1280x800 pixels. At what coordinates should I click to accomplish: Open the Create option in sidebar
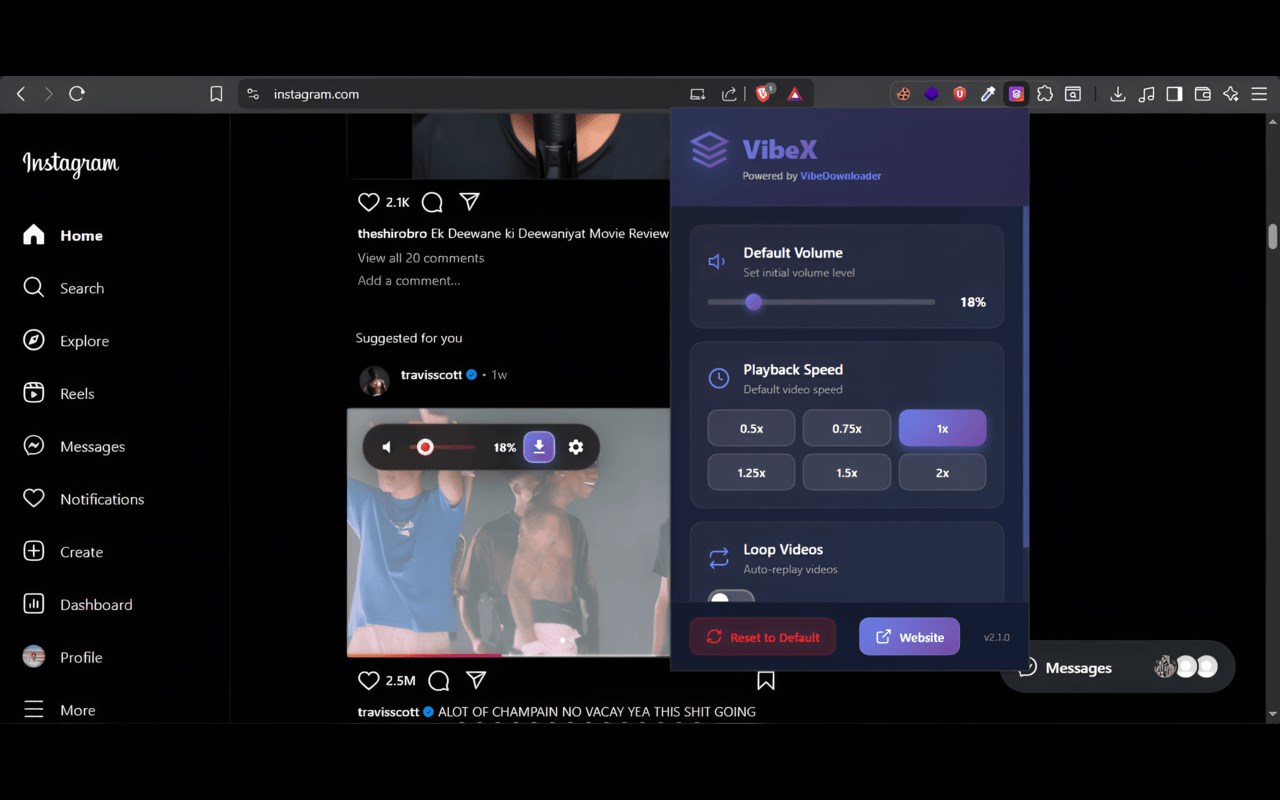pyautogui.click(x=63, y=552)
